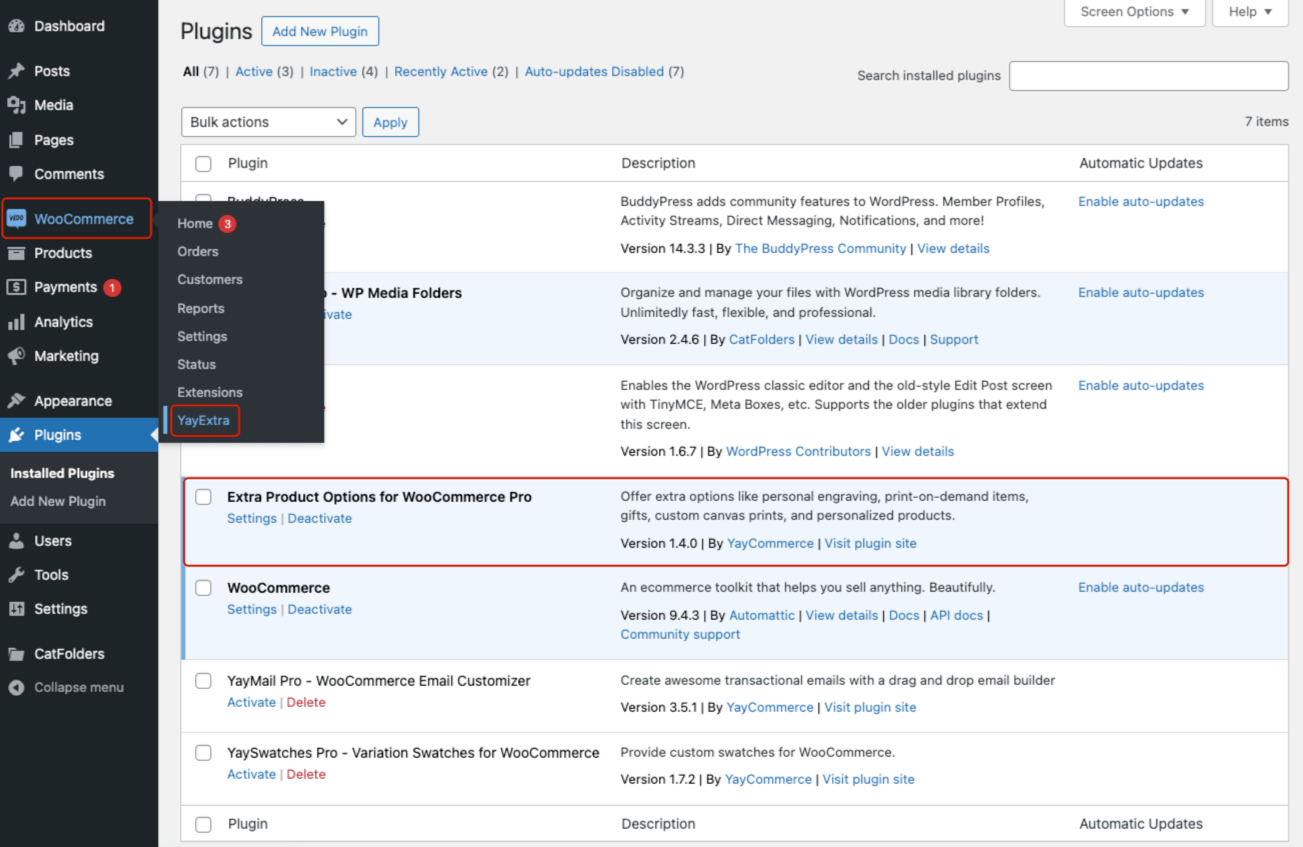
Task: Select the Products icon
Action: click(20, 253)
